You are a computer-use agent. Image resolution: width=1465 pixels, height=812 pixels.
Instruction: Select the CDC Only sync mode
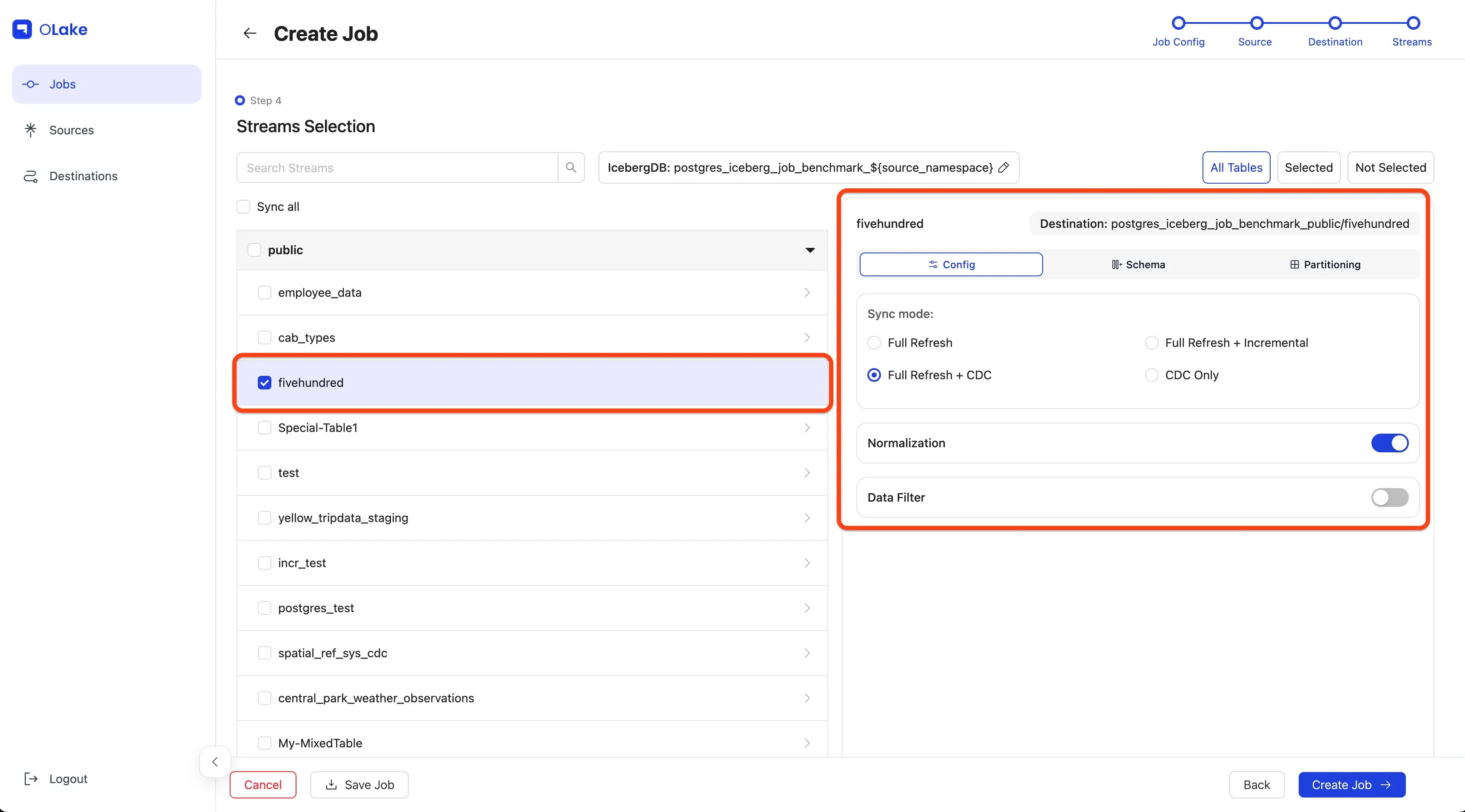tap(1151, 375)
